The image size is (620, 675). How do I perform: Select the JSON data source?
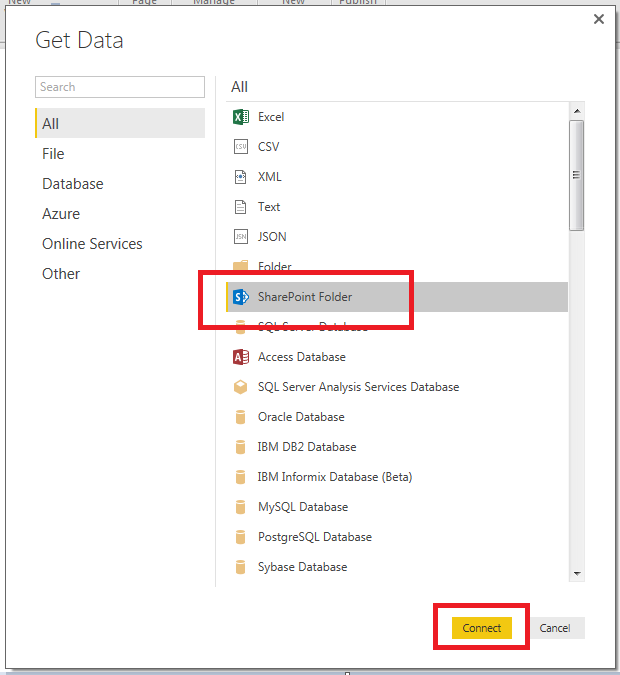397,237
